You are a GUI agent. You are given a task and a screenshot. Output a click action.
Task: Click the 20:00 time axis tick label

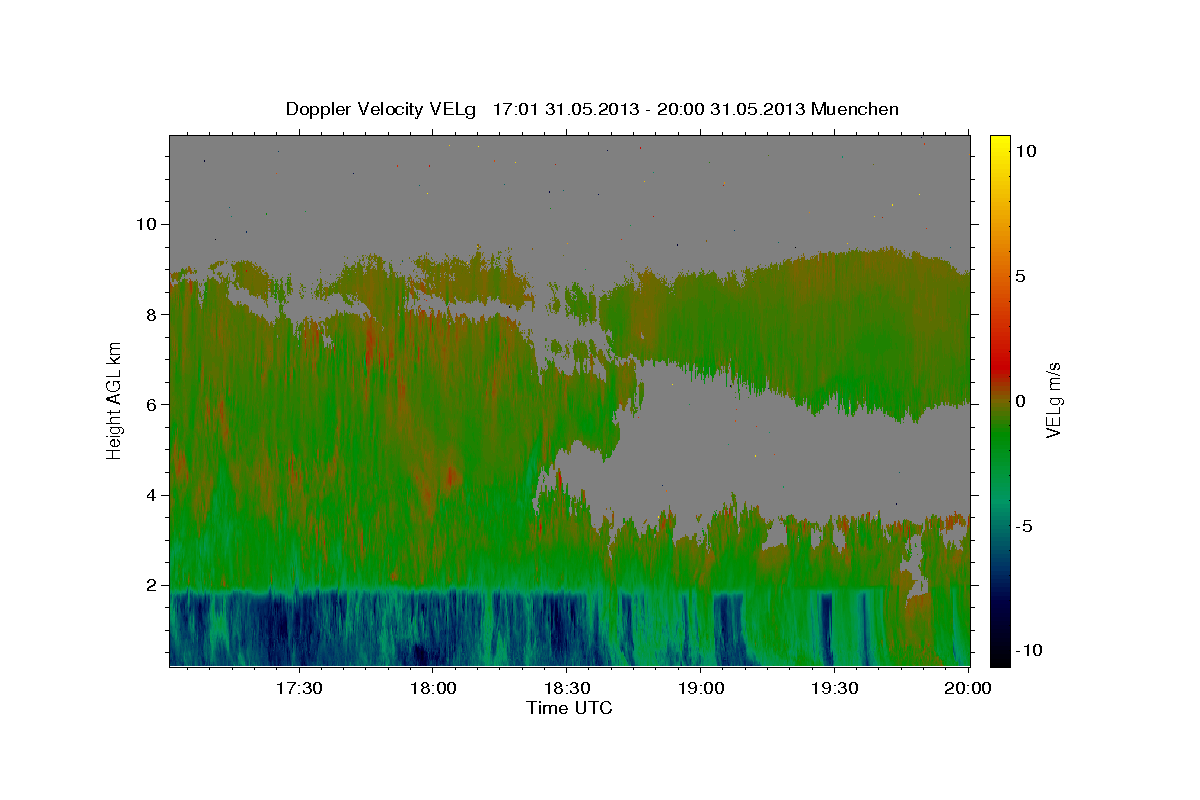pyautogui.click(x=969, y=689)
